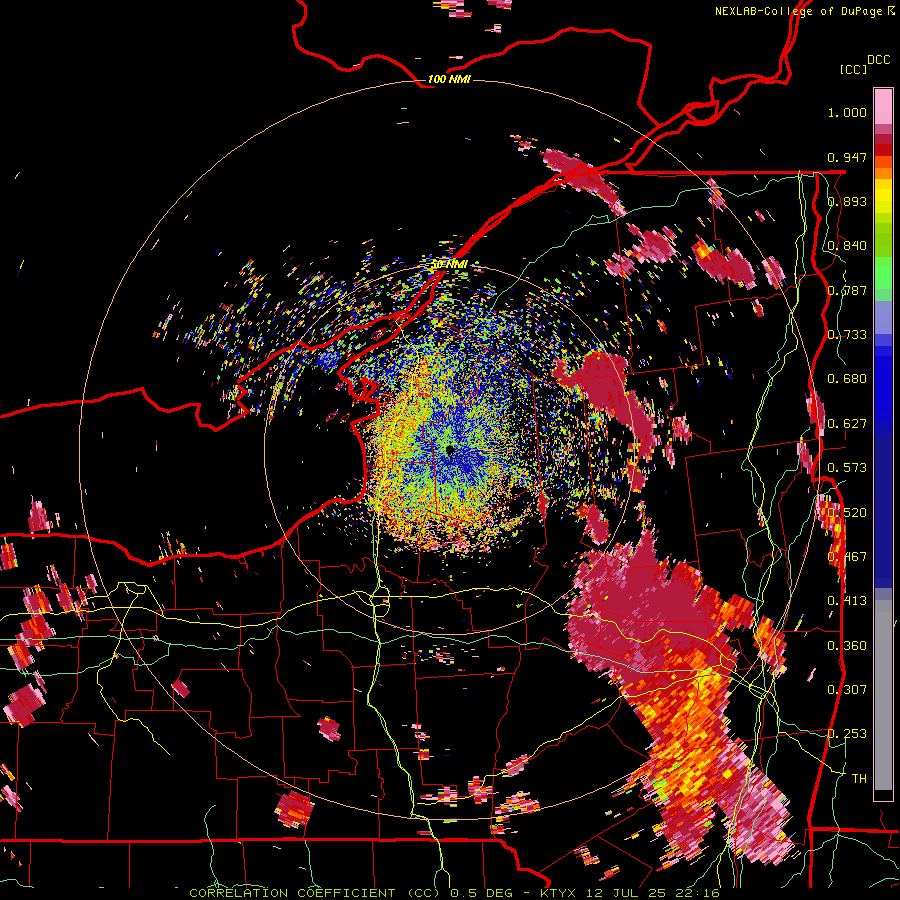Viewport: 900px width, 900px height.
Task: Click the DCC label above the scale
Action: tap(878, 60)
